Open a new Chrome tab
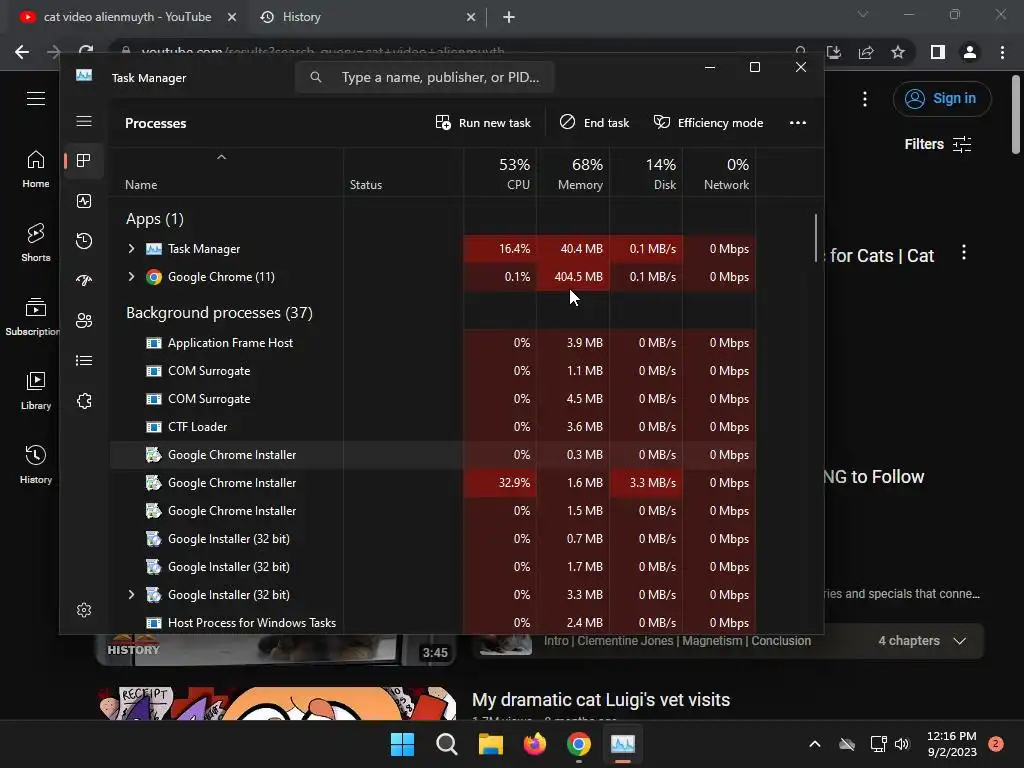 509,17
